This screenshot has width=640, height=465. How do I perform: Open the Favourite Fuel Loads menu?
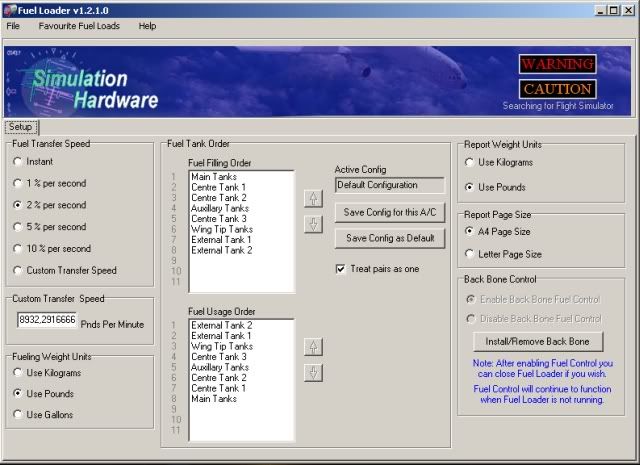click(x=79, y=26)
